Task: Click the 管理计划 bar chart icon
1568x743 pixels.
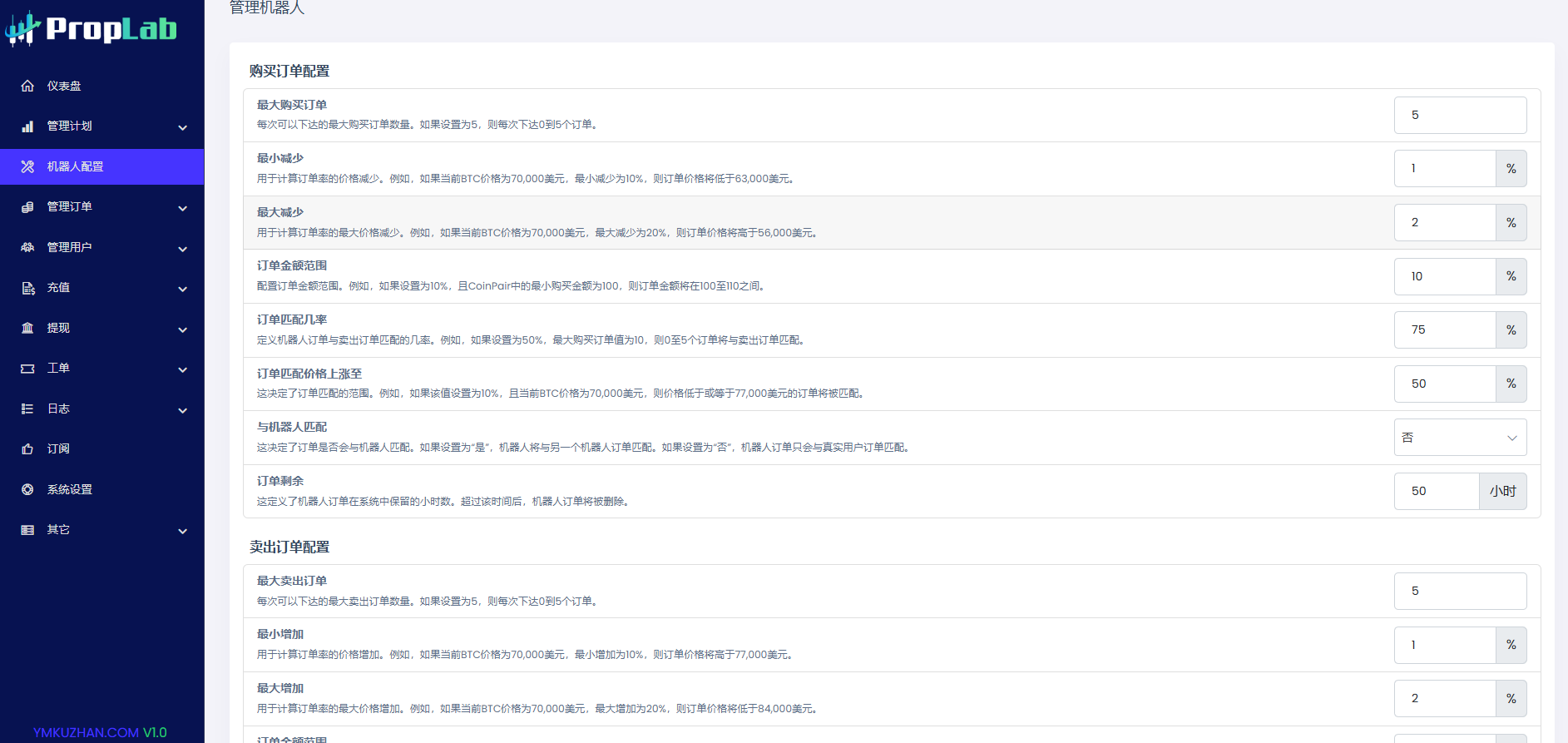Action: [x=27, y=126]
